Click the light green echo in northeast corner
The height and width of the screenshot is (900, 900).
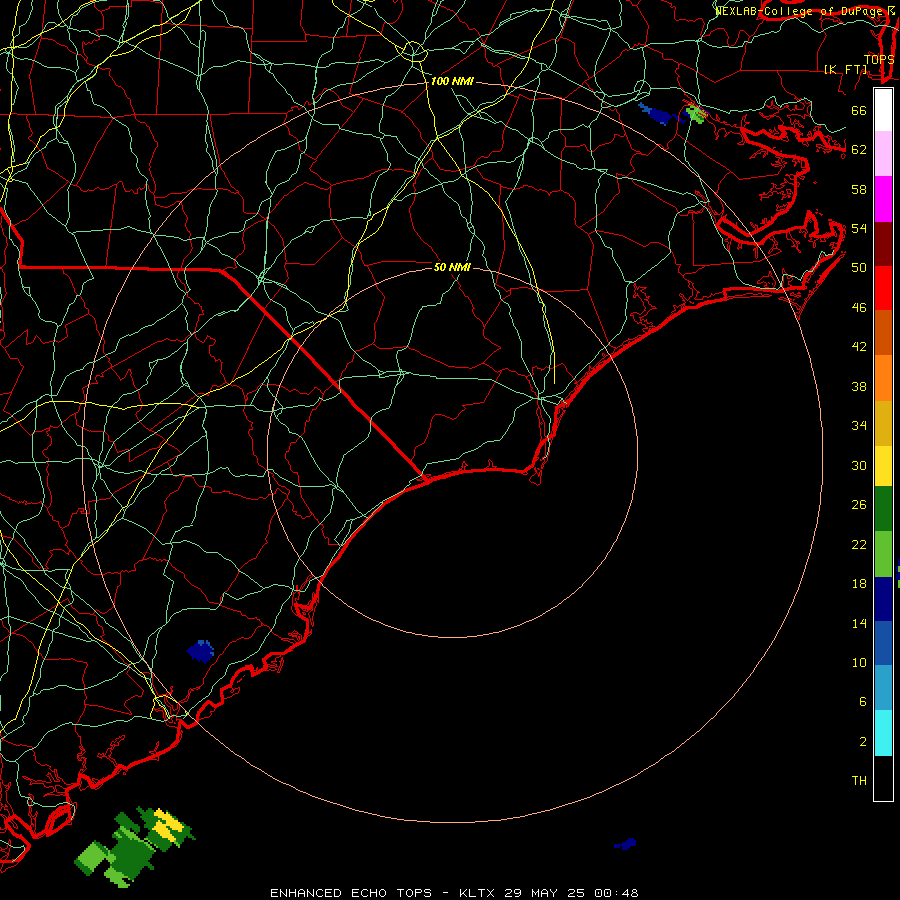pos(696,114)
